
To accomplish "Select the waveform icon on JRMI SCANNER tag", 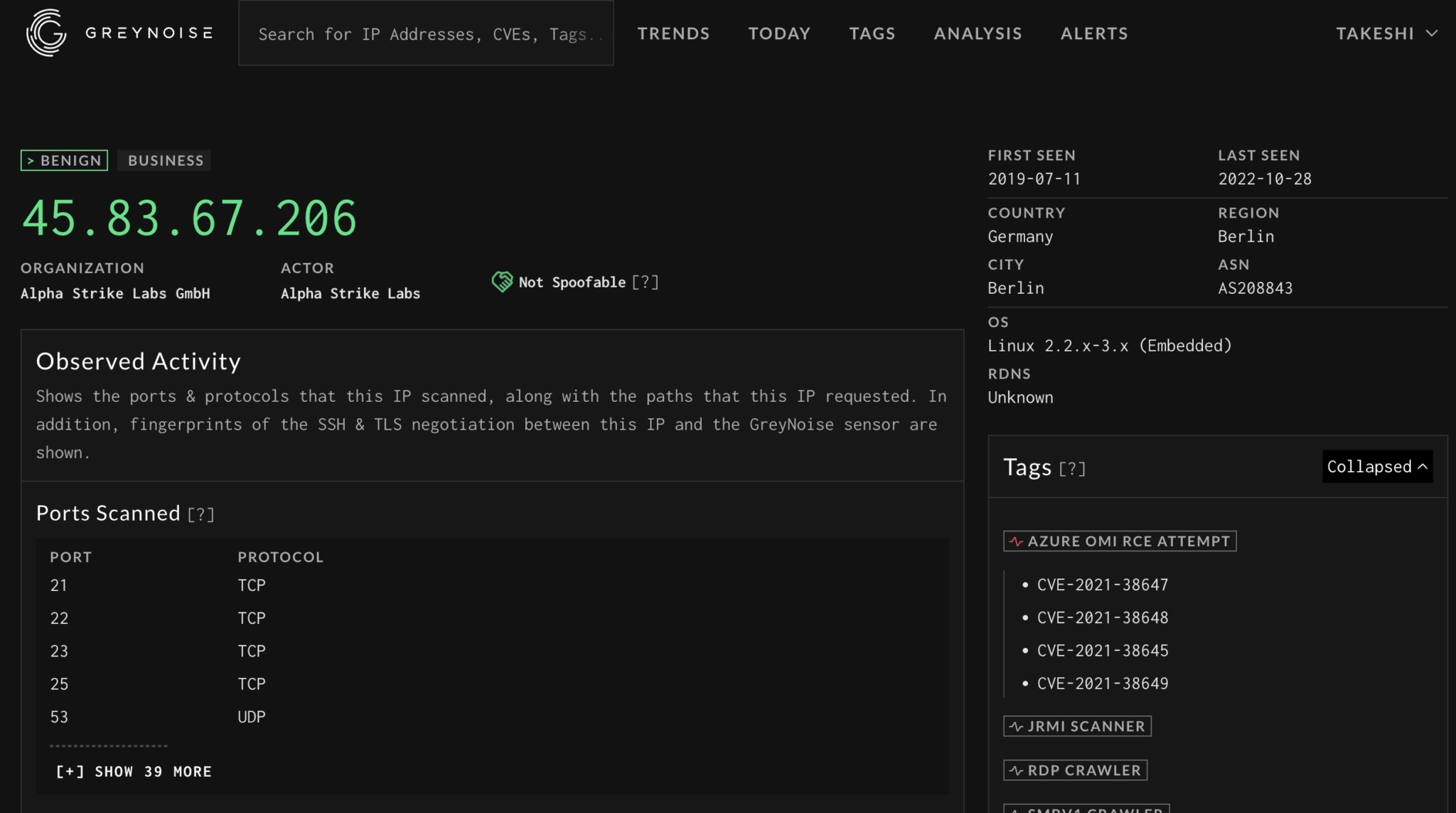I will [x=1015, y=726].
